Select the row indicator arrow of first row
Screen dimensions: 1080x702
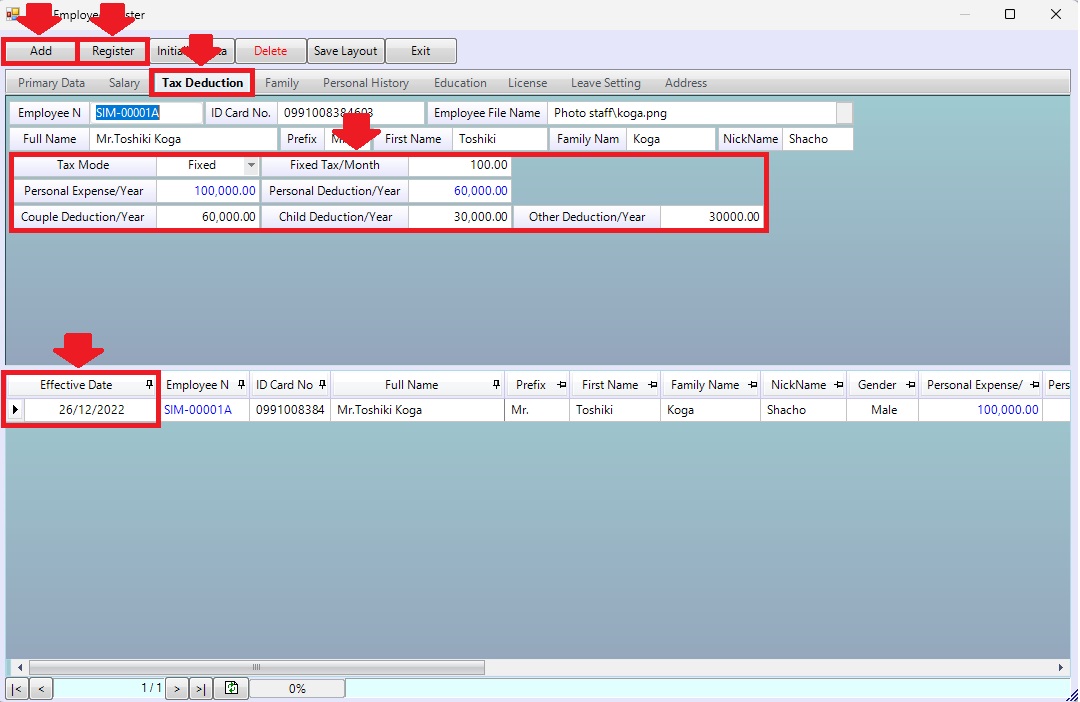tap(14, 410)
